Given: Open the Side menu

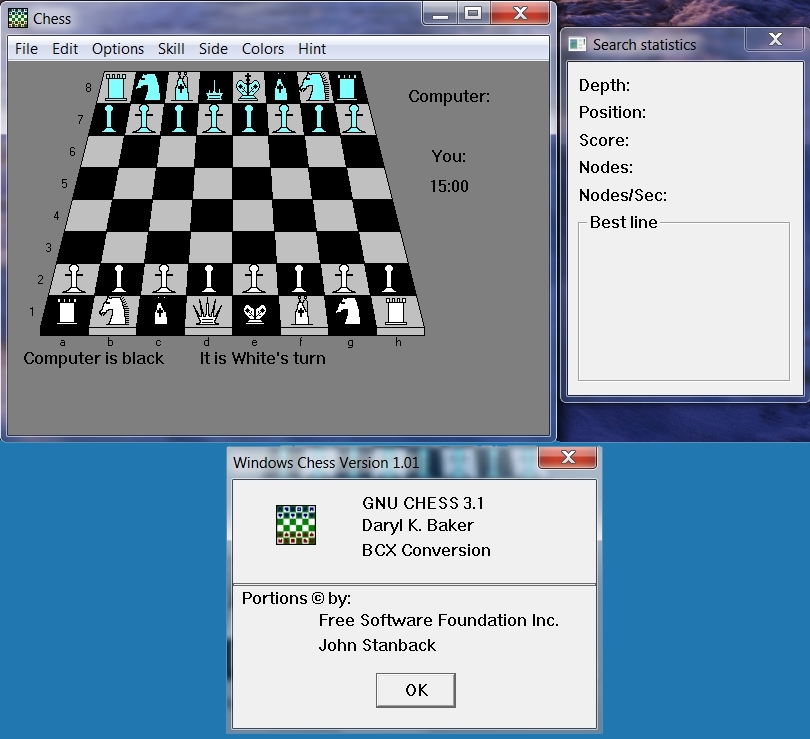Looking at the screenshot, I should [x=213, y=49].
